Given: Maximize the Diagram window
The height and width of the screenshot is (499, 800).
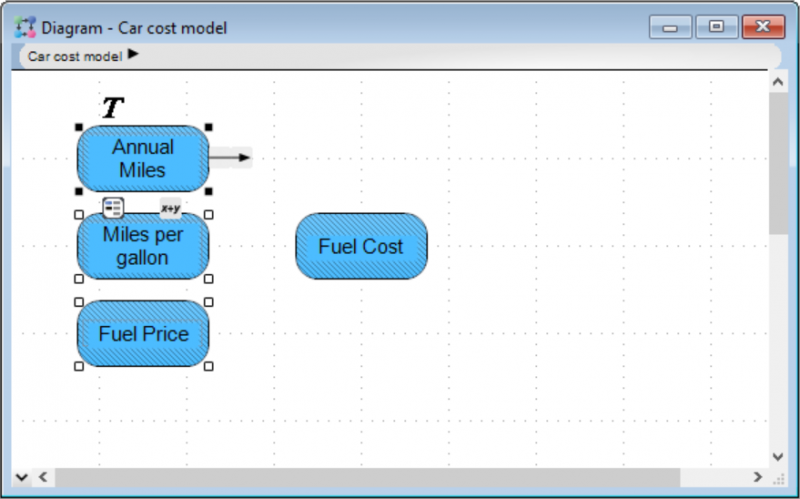Looking at the screenshot, I should pos(716,27).
